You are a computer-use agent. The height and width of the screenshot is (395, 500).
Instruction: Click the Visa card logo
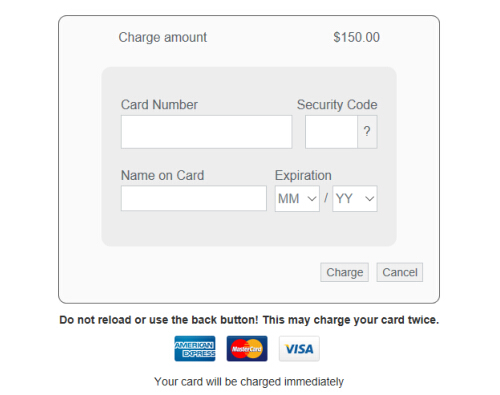299,348
